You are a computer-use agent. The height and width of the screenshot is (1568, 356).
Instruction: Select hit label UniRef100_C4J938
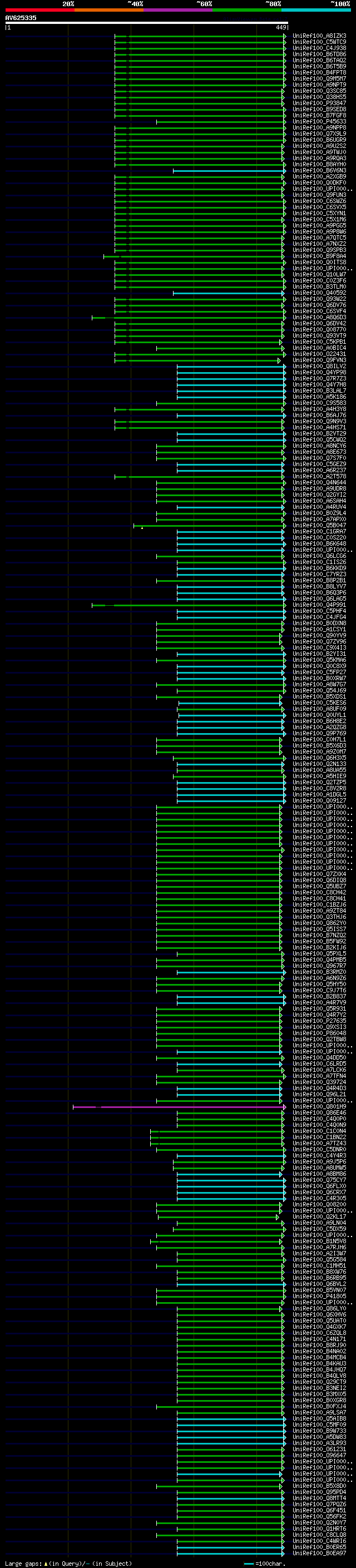[319, 48]
